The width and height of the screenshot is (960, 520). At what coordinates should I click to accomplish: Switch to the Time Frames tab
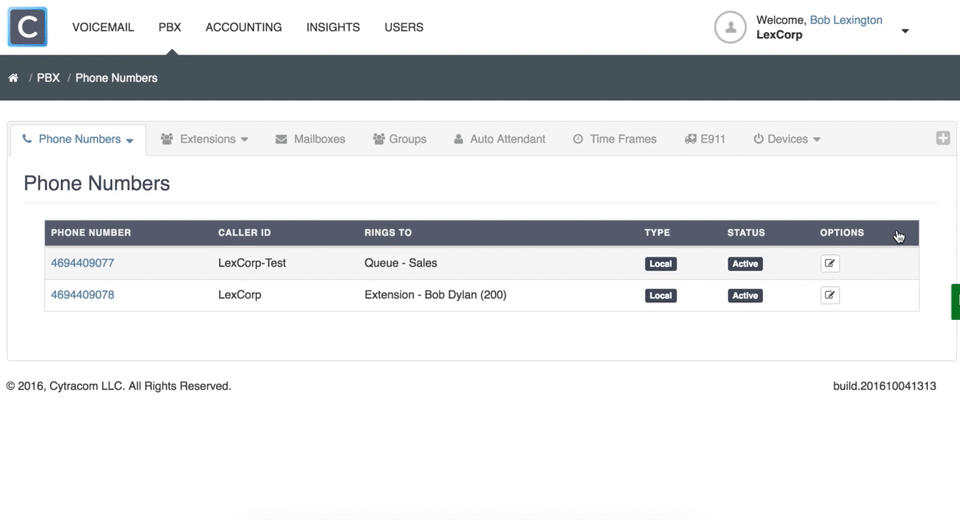click(x=615, y=139)
